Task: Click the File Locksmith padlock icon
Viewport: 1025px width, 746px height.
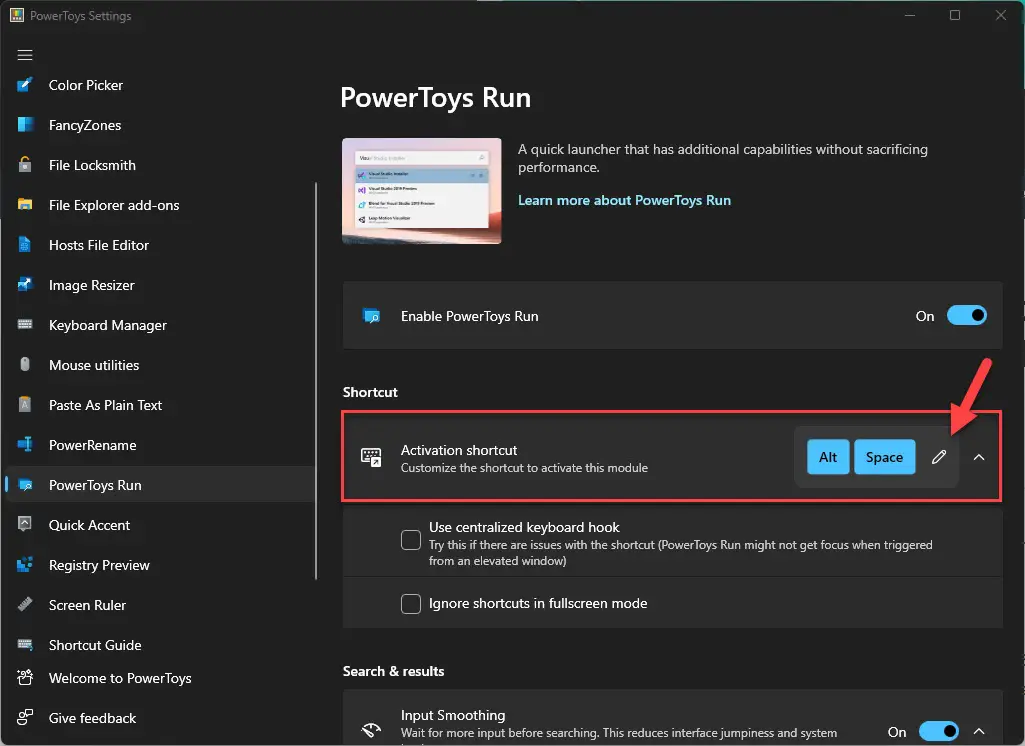Action: (x=25, y=165)
